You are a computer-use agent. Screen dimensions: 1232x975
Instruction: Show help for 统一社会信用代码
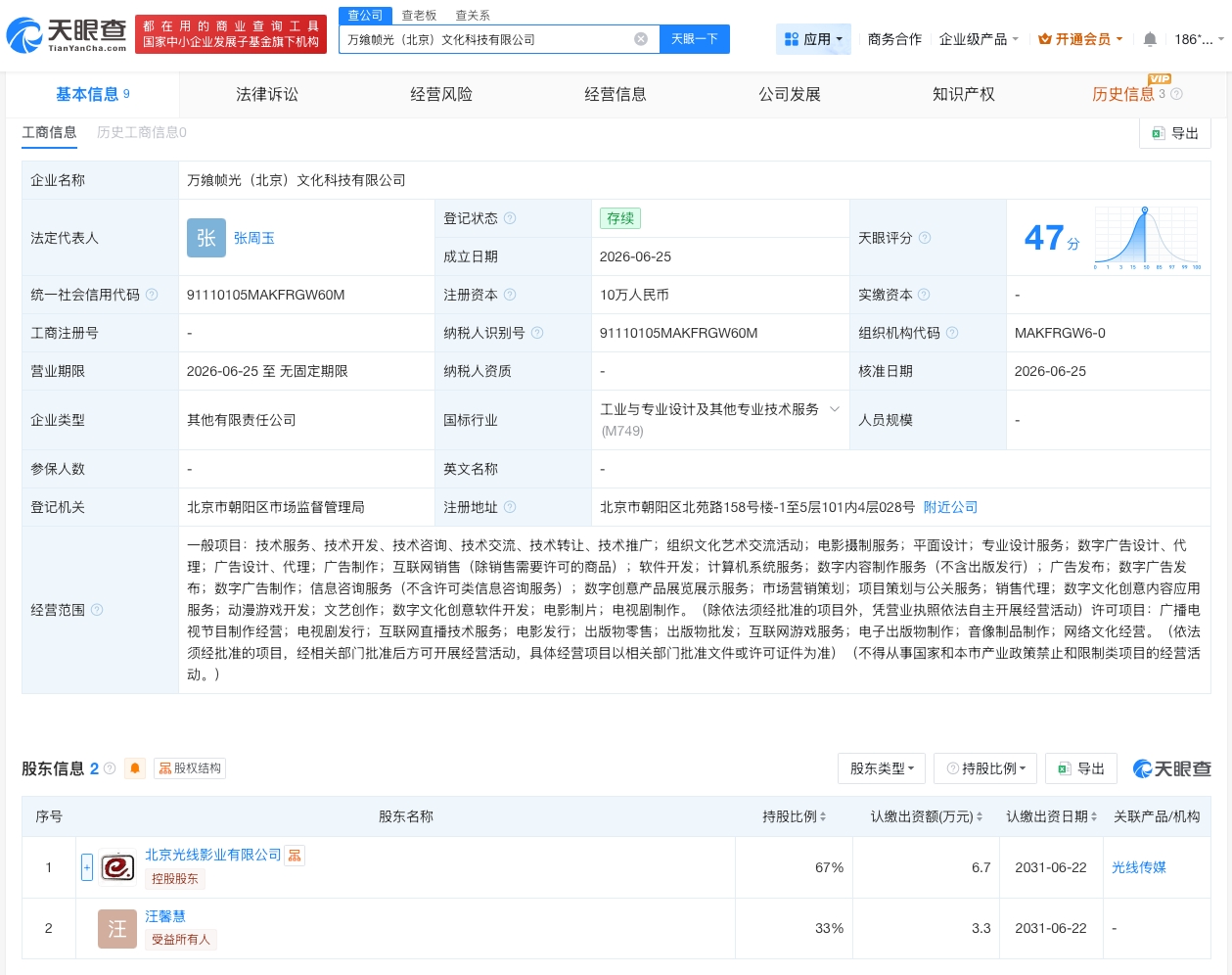pyautogui.click(x=152, y=295)
